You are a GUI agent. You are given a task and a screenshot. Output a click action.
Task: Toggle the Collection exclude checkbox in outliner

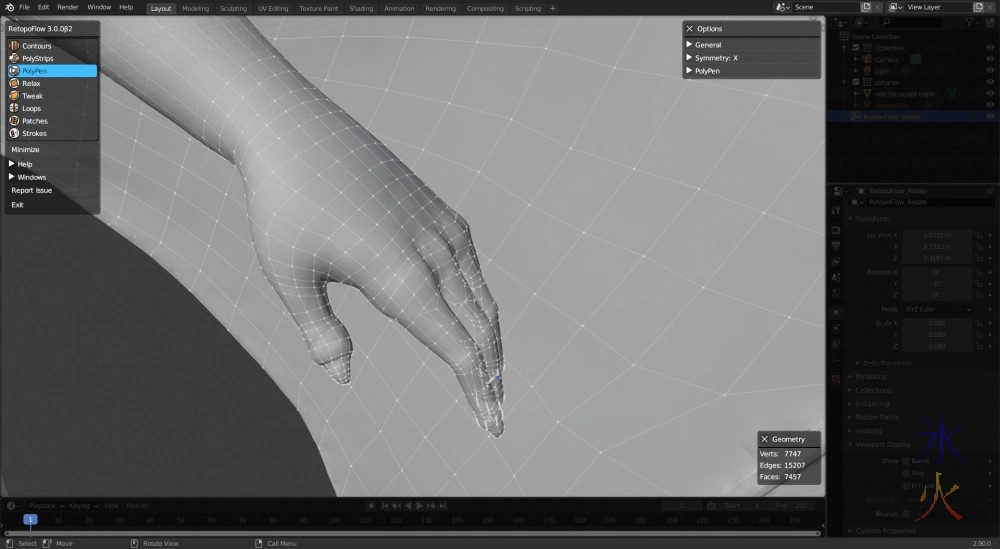pos(856,48)
